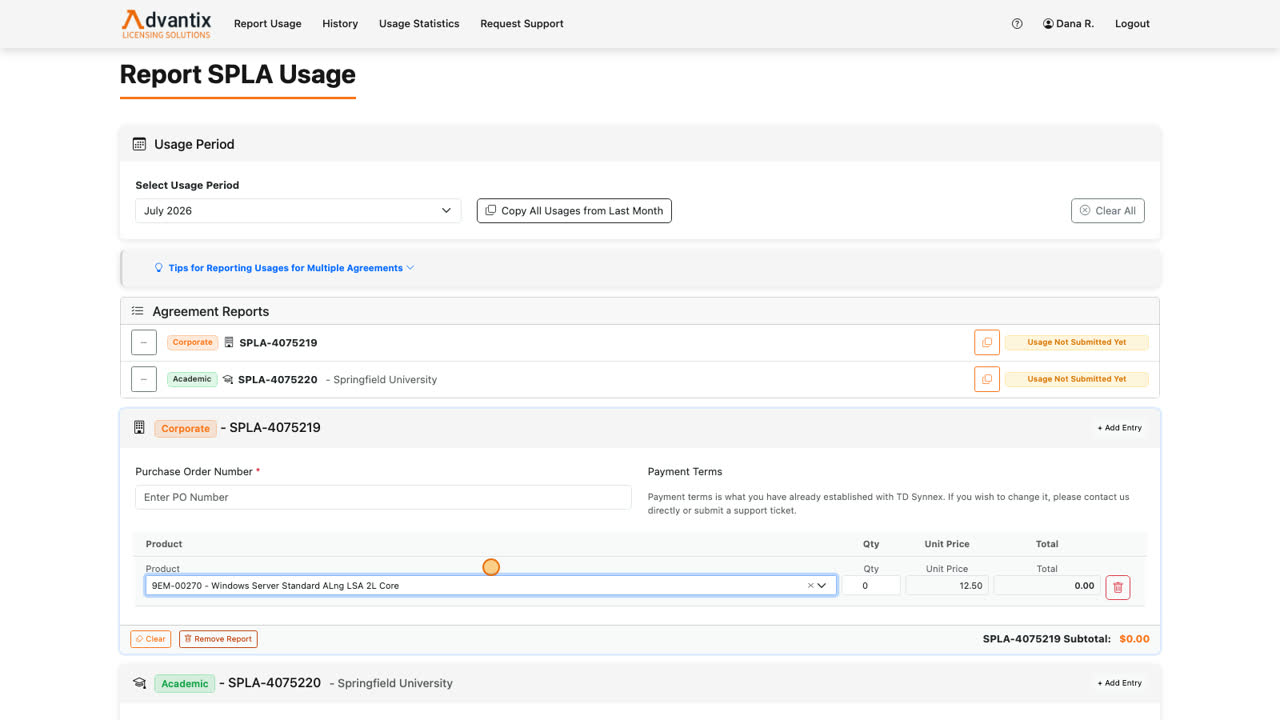Screen dimensions: 1280x720
Task: Click the list icon beside Agreement Reports
Action: pyautogui.click(x=138, y=312)
